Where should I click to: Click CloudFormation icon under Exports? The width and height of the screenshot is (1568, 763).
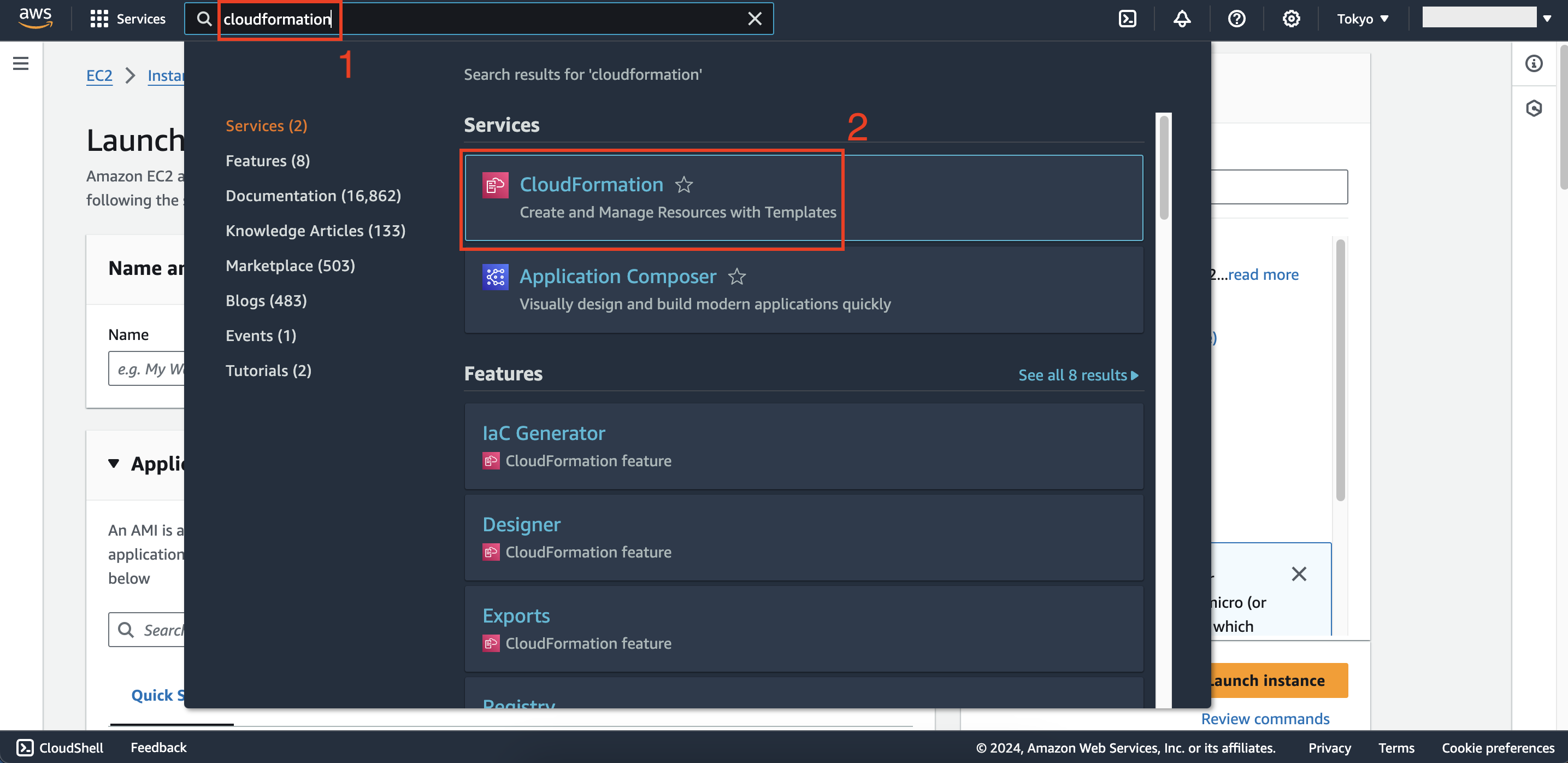click(491, 644)
